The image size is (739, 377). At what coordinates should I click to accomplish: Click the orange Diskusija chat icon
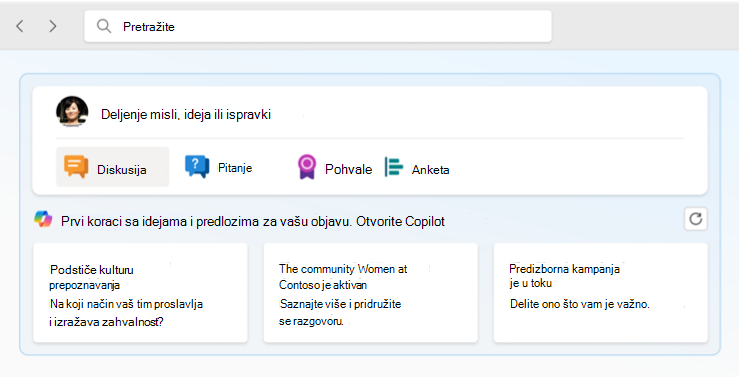click(x=76, y=167)
